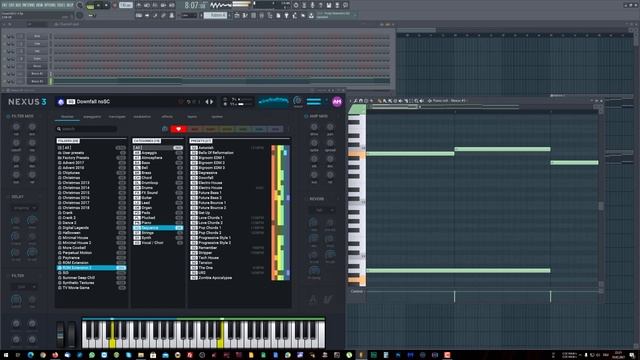Open the Pattern 4 selector dropdown
The image size is (640, 360).
coord(216,16)
